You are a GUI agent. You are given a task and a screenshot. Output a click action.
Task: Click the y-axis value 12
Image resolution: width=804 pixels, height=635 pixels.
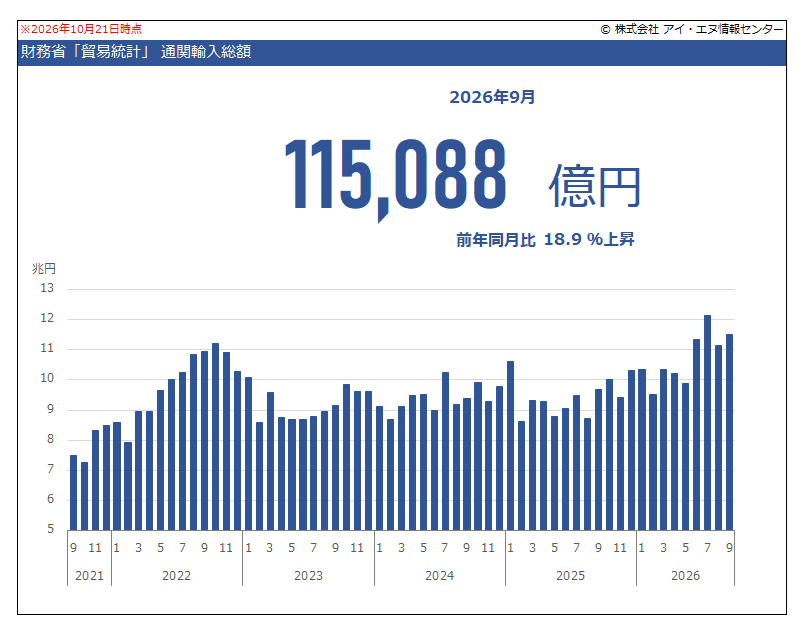coord(47,318)
